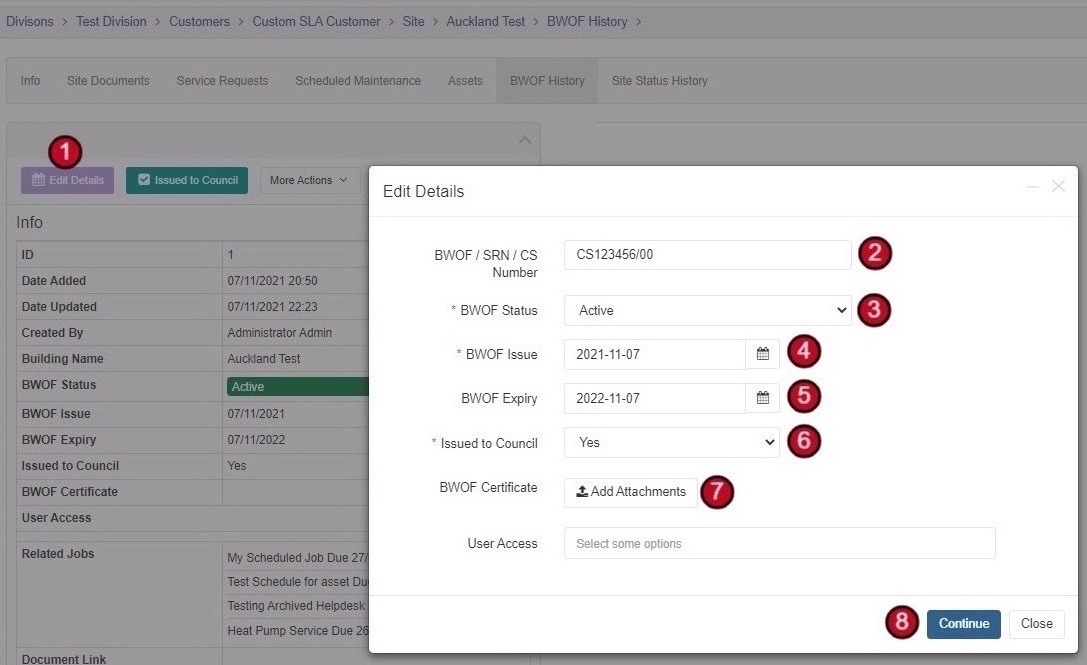Open the BWOF Expiry calendar picker
The image size is (1087, 665).
[x=763, y=398]
